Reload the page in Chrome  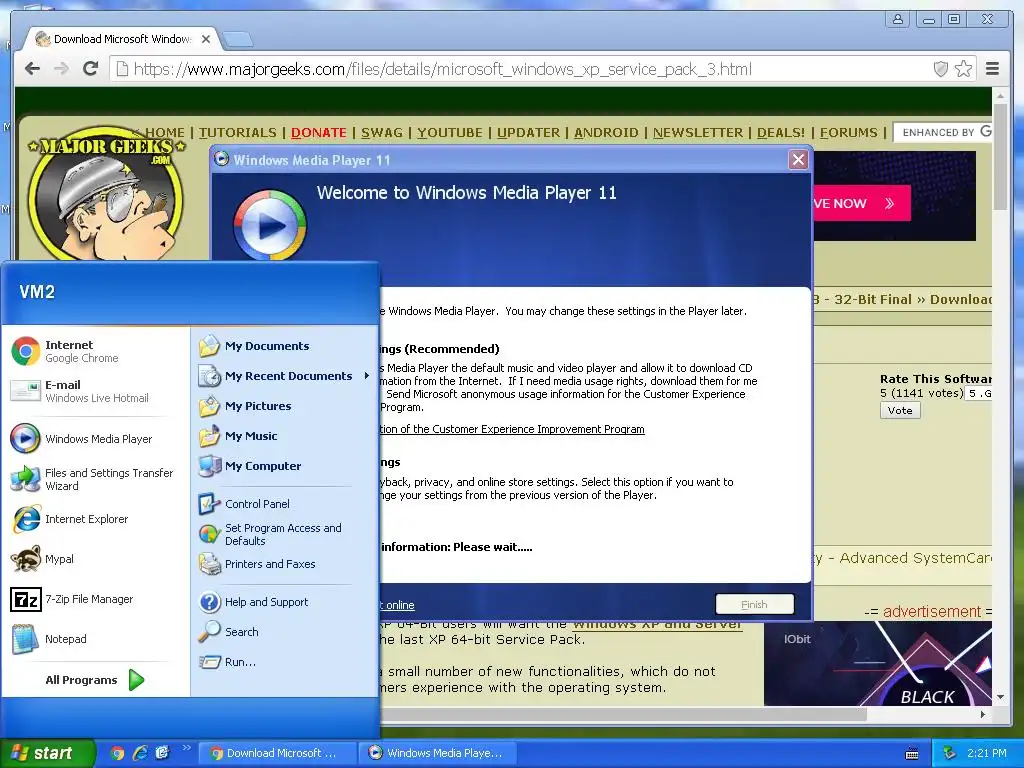coord(91,69)
